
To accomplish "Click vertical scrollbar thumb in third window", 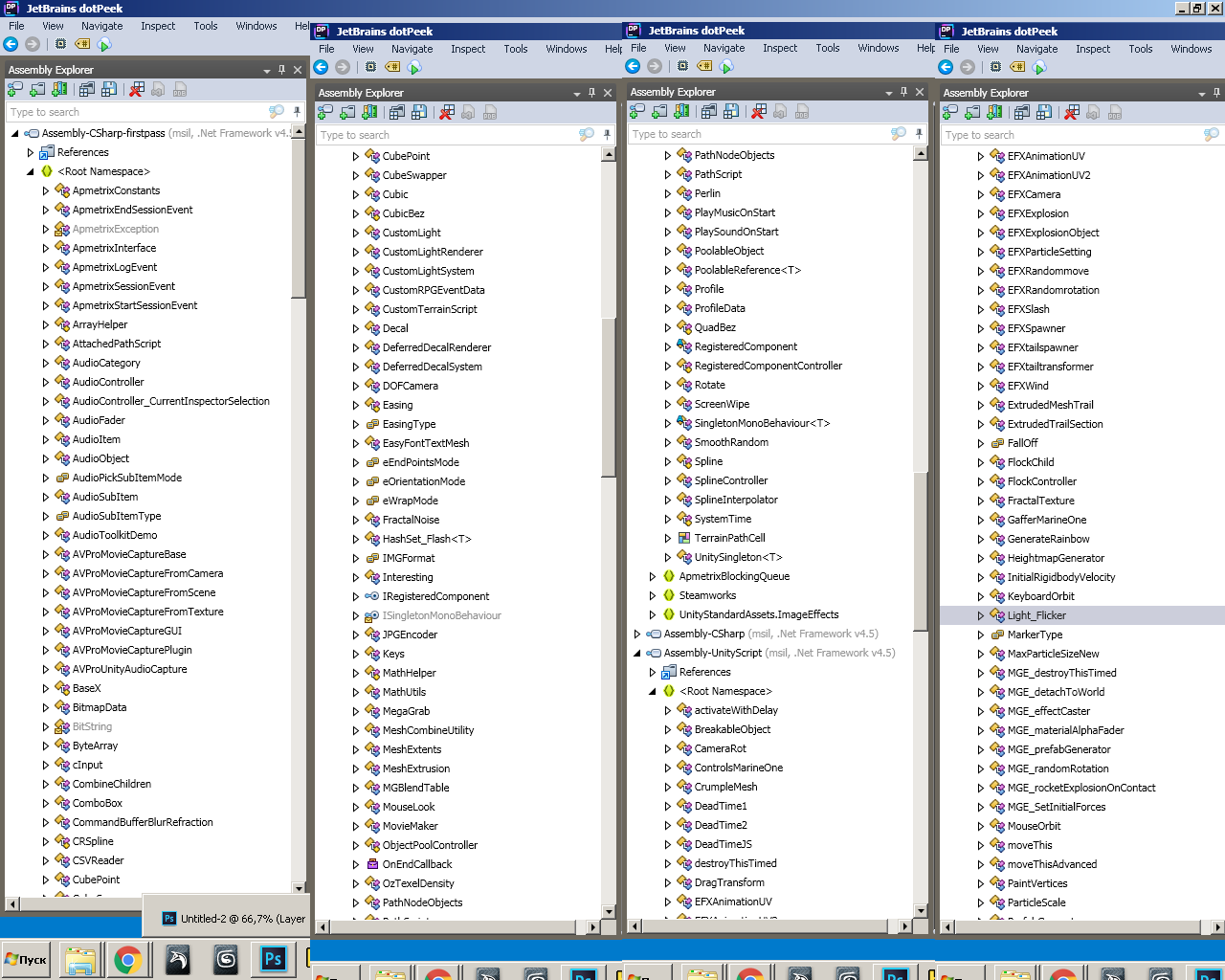I will pyautogui.click(x=921, y=550).
